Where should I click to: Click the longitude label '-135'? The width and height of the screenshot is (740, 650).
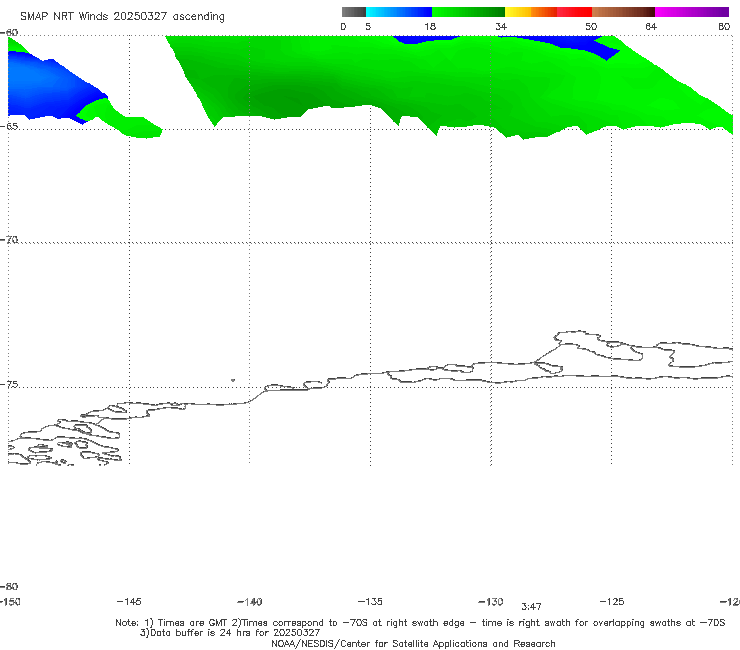(370, 601)
